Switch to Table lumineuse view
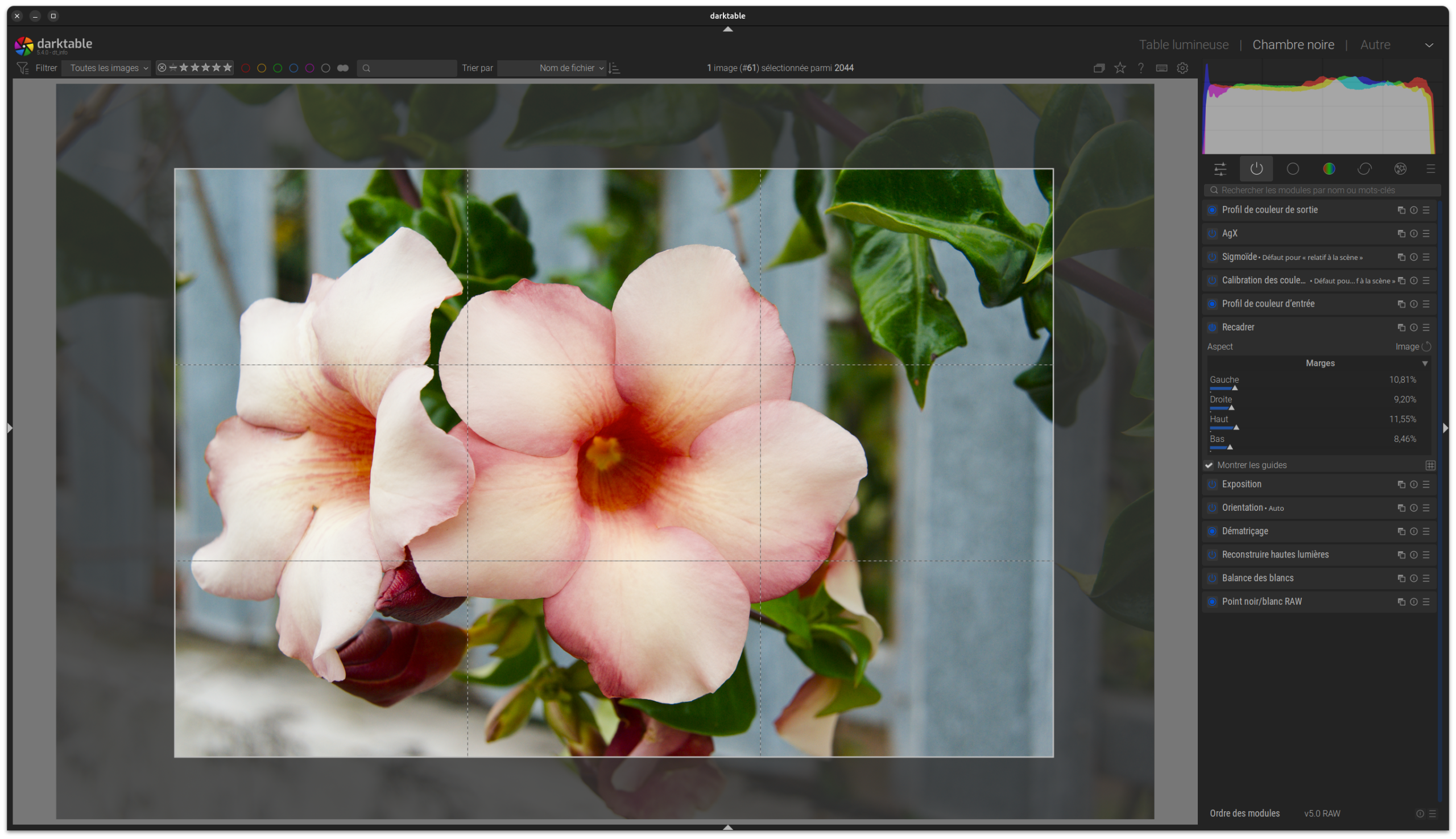1456x839 pixels. [1184, 44]
